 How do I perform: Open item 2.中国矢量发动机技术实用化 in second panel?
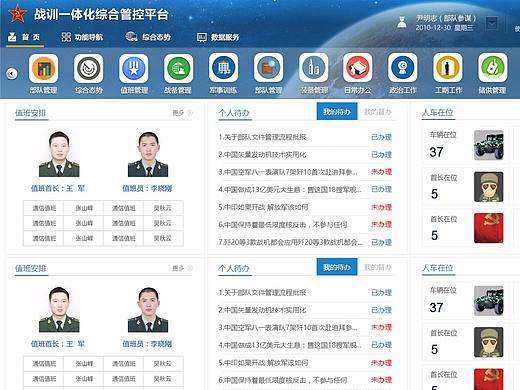(262, 310)
